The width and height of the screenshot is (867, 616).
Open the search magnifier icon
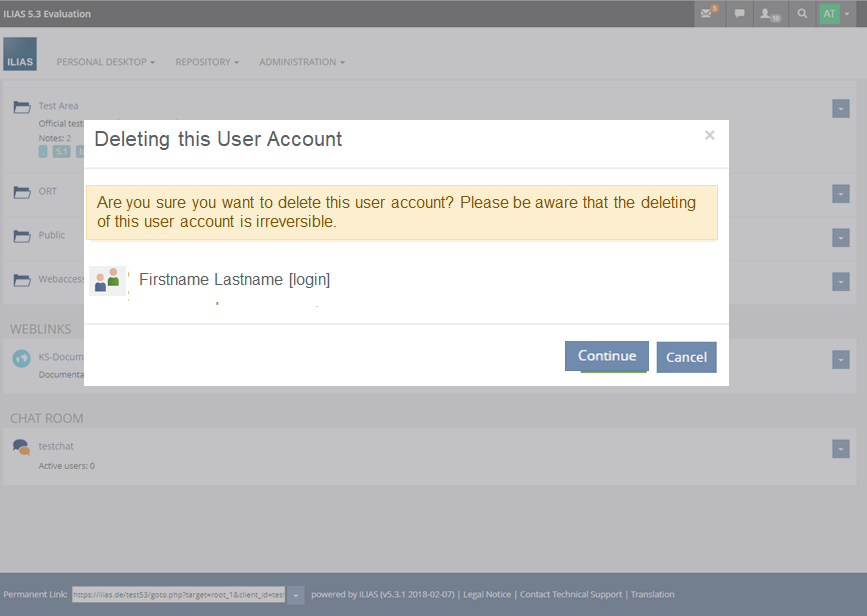(x=802, y=14)
